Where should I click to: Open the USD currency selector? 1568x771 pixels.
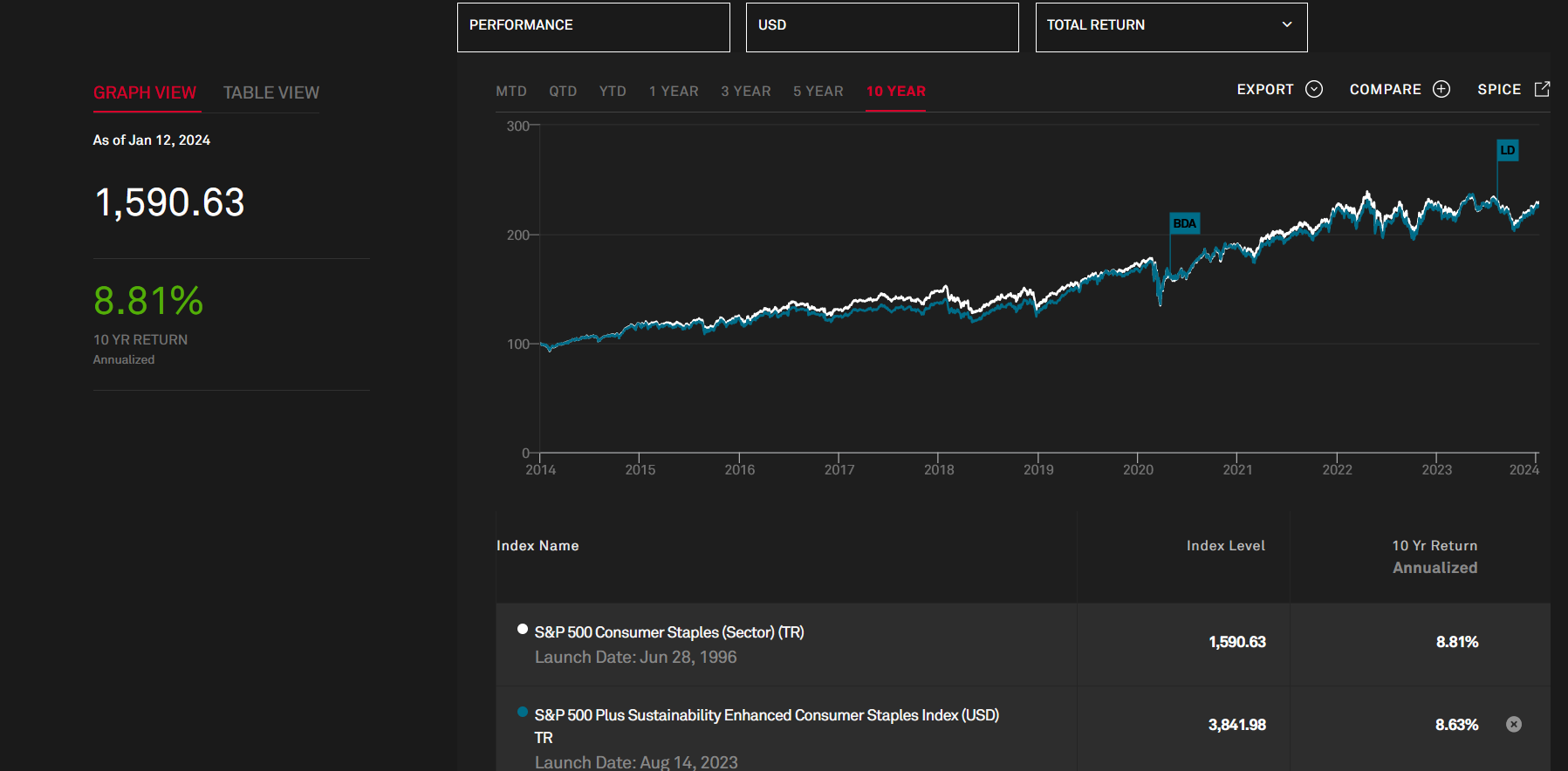click(x=881, y=27)
